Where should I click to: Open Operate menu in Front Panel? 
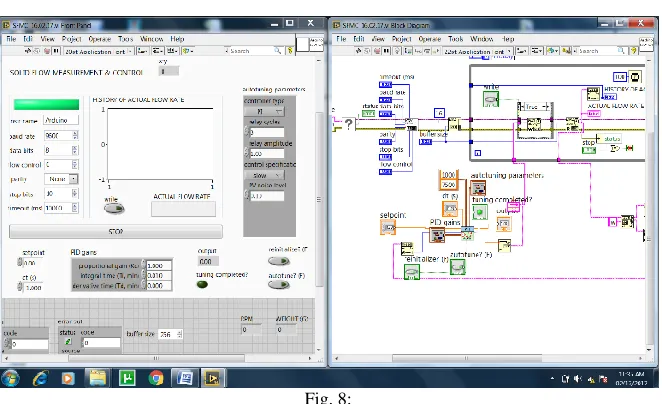click(x=100, y=39)
